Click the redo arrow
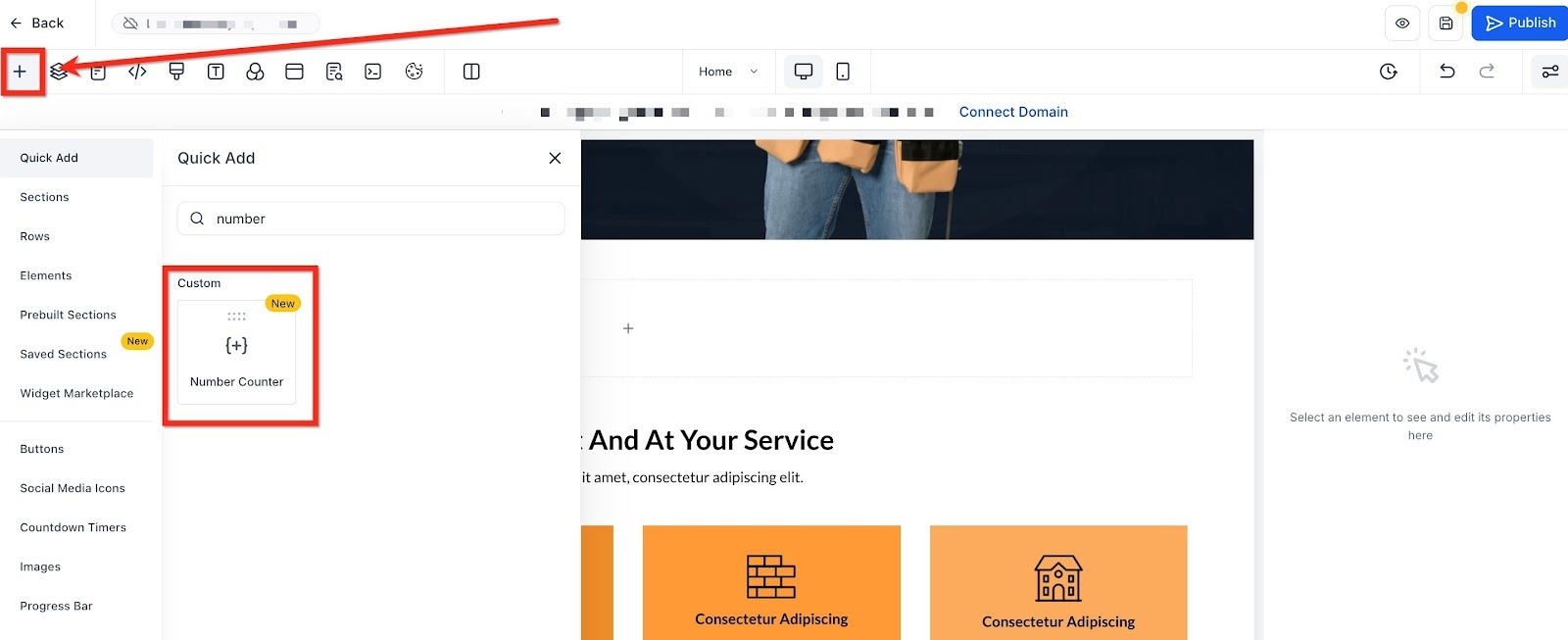Viewport: 1568px width, 640px height. [x=1487, y=71]
